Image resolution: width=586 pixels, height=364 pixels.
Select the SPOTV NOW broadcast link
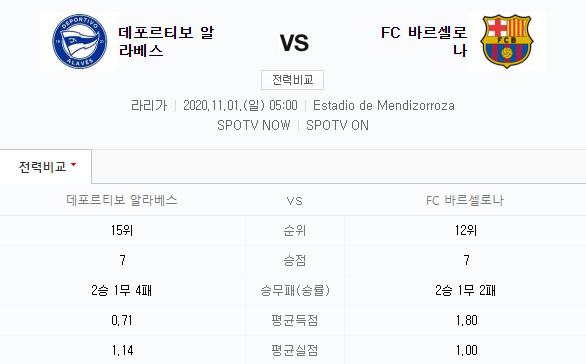(254, 125)
